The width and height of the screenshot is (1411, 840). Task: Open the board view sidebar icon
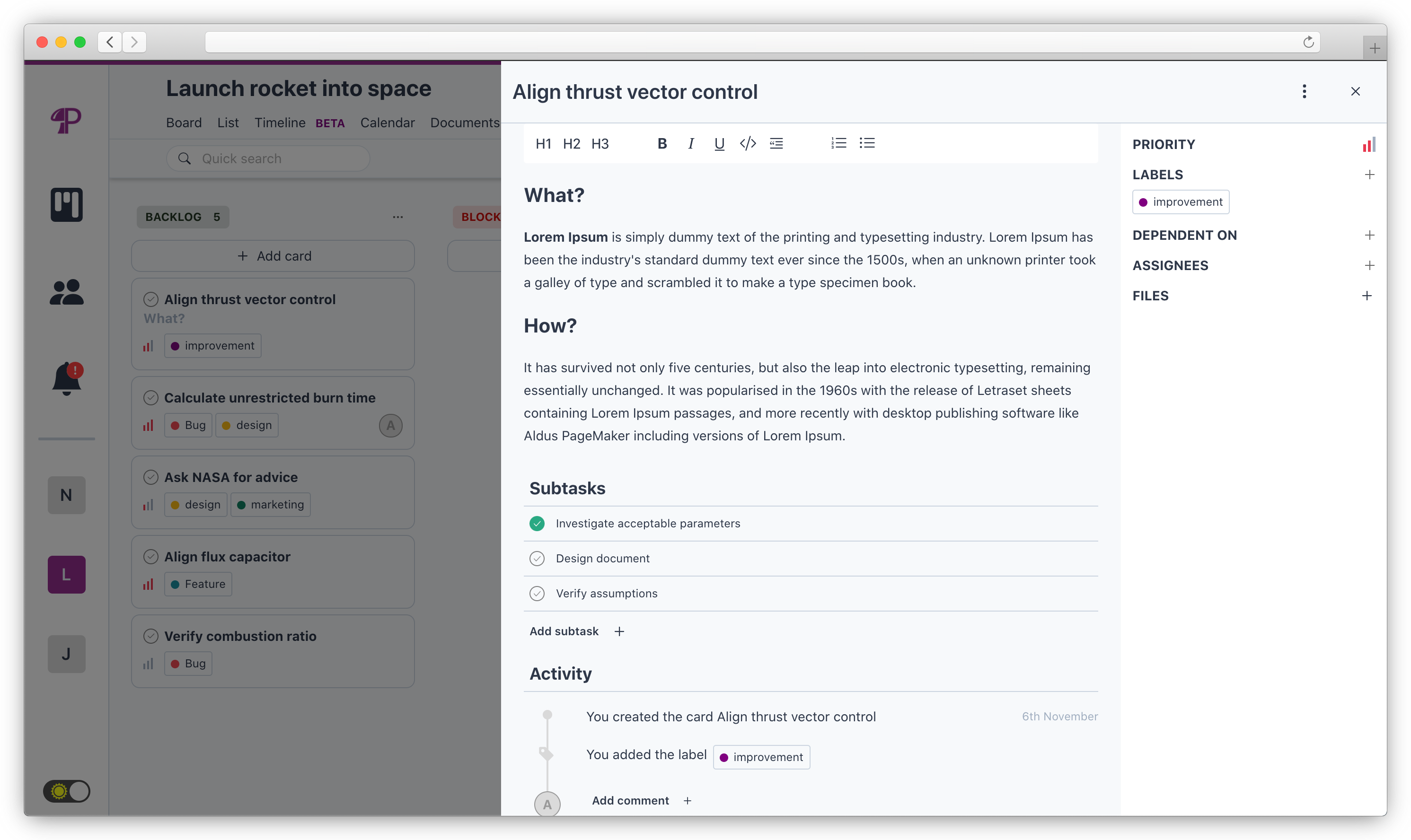(x=67, y=204)
